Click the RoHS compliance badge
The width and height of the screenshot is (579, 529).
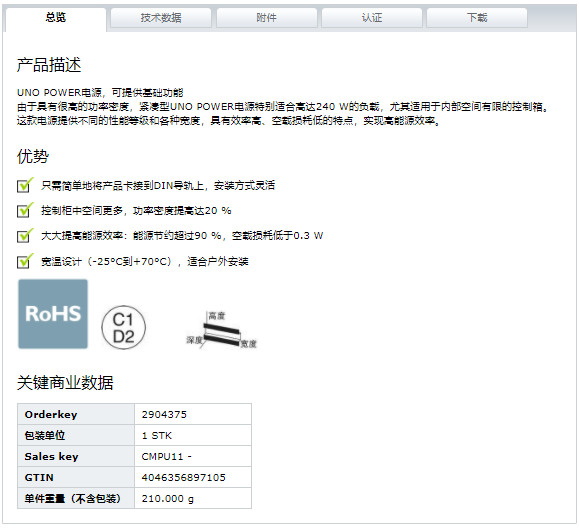tap(53, 314)
